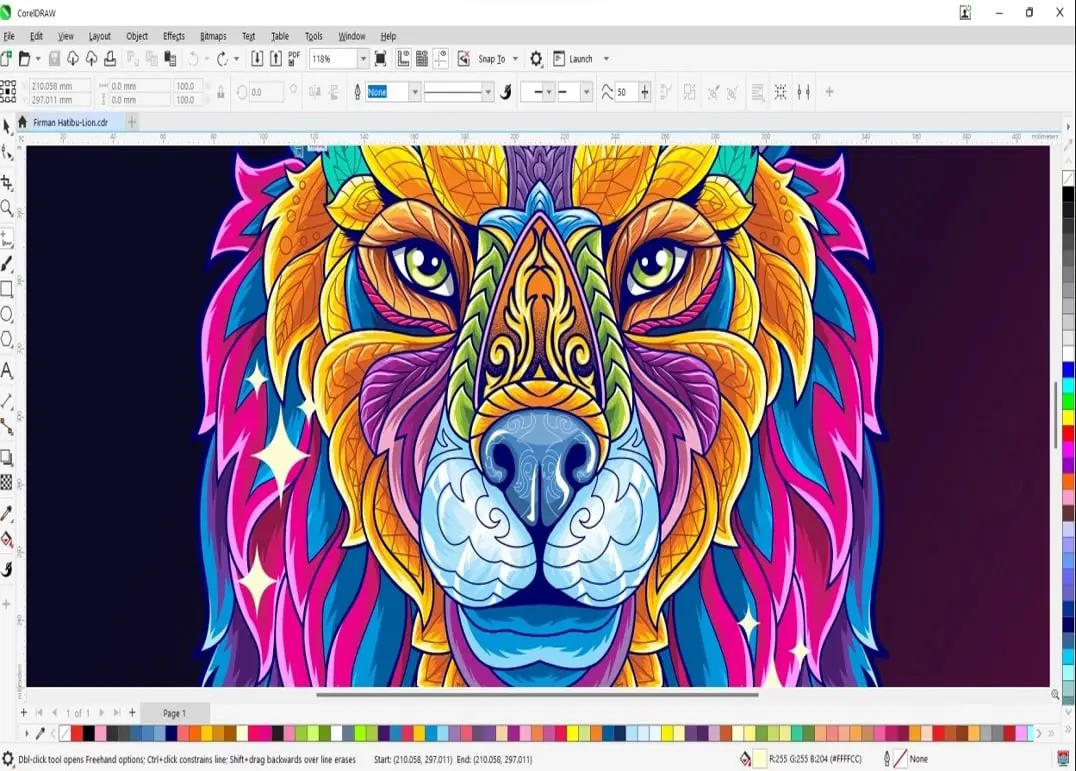The width and height of the screenshot is (1076, 771).
Task: Open the File menu
Action: pyautogui.click(x=9, y=36)
